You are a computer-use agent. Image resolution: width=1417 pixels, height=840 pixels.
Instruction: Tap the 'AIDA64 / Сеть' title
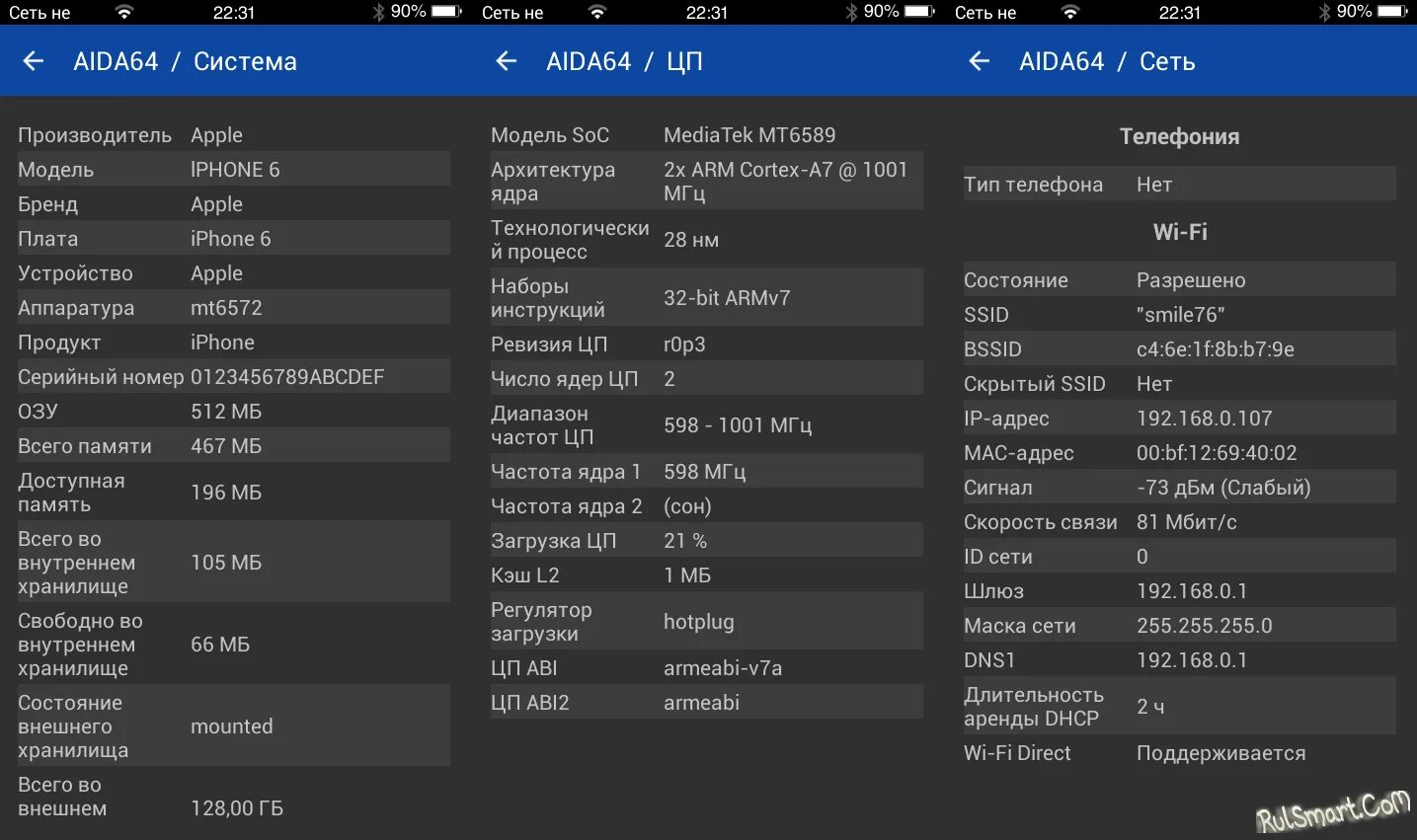click(1107, 61)
